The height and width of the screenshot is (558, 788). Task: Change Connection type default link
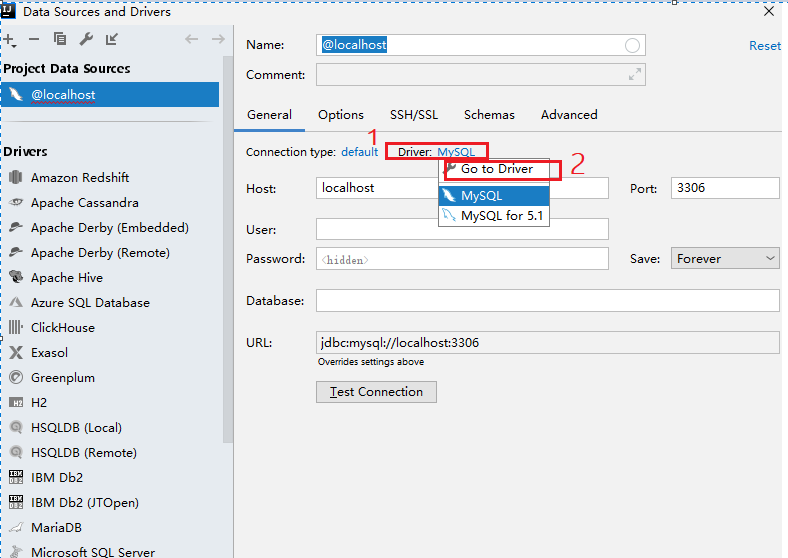click(x=359, y=152)
